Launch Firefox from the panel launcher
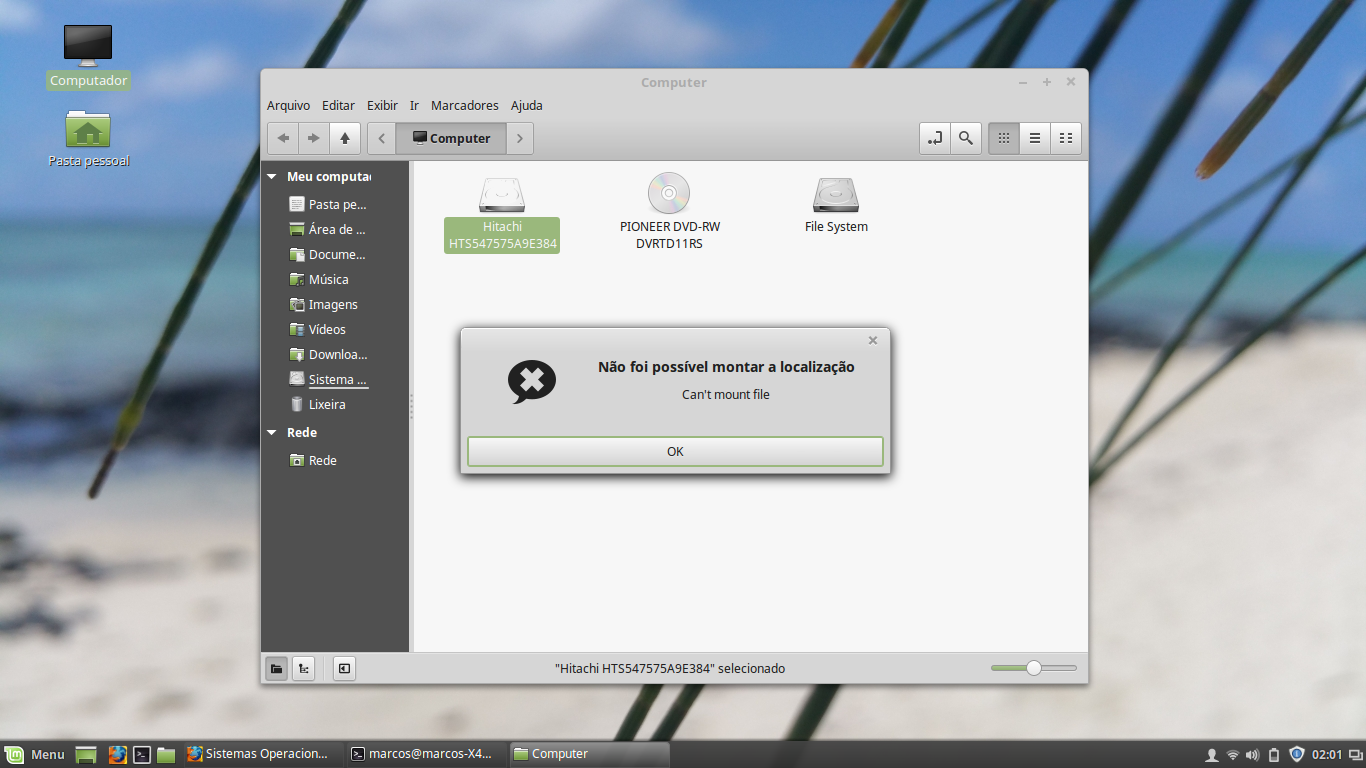 (118, 754)
